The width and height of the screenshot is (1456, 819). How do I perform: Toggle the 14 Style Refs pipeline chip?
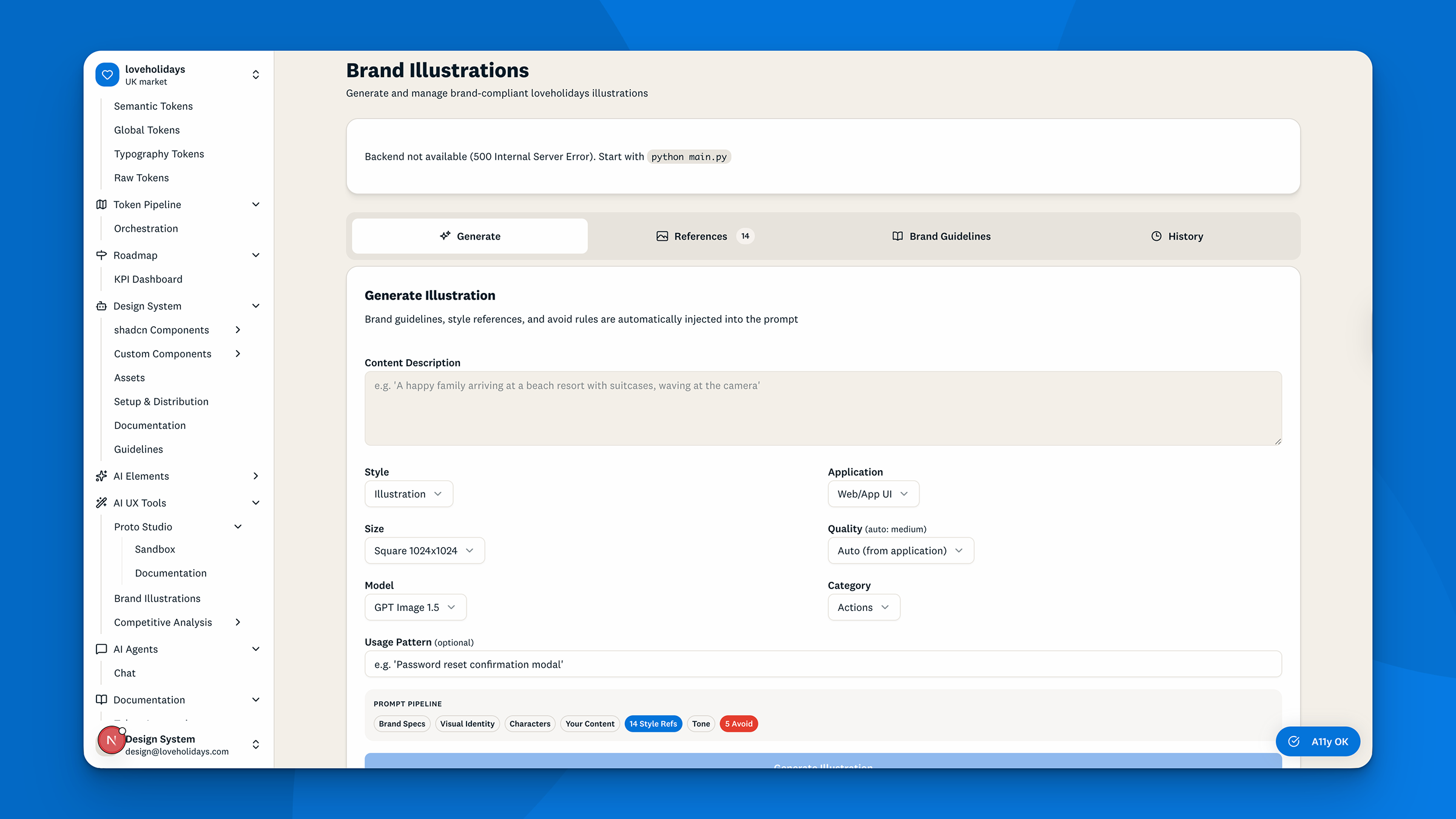(x=653, y=724)
